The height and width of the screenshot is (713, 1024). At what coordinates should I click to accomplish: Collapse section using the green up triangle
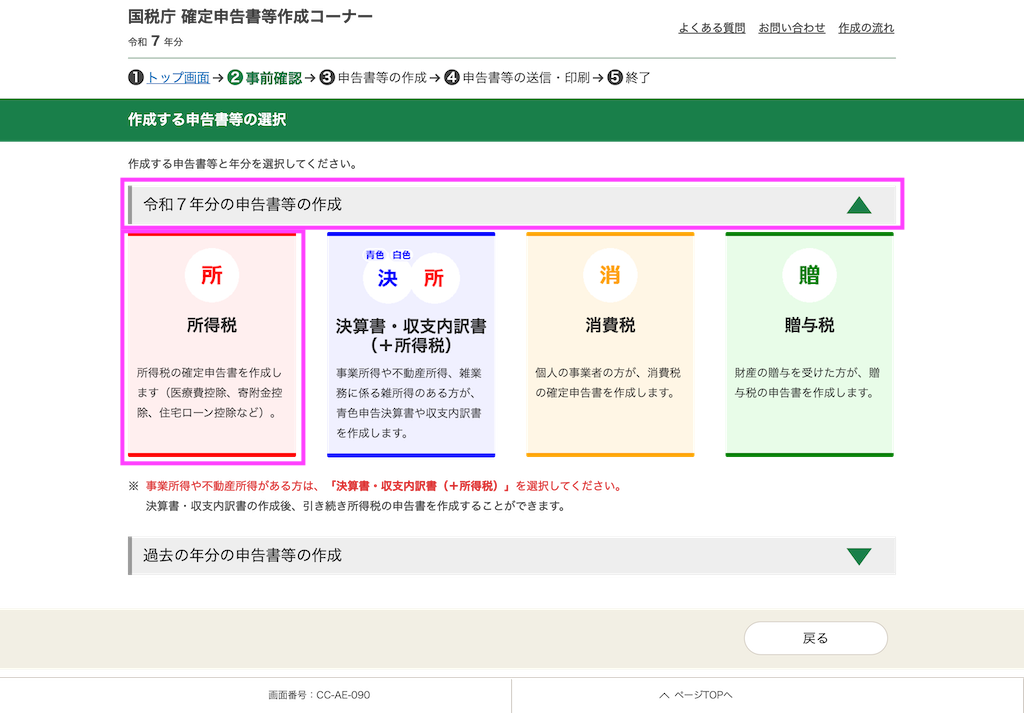[858, 205]
